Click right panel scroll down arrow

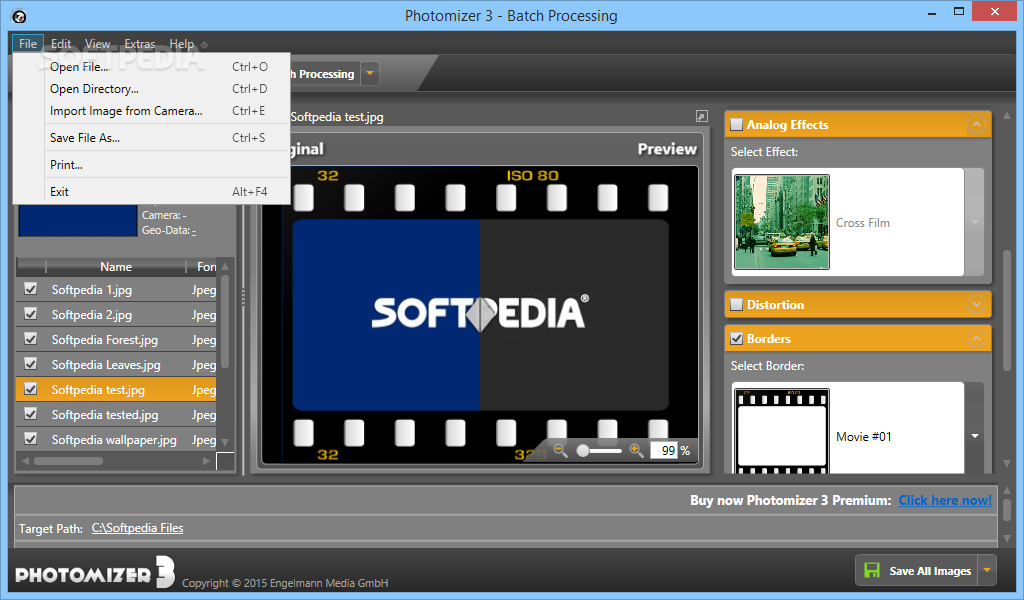coord(1006,465)
